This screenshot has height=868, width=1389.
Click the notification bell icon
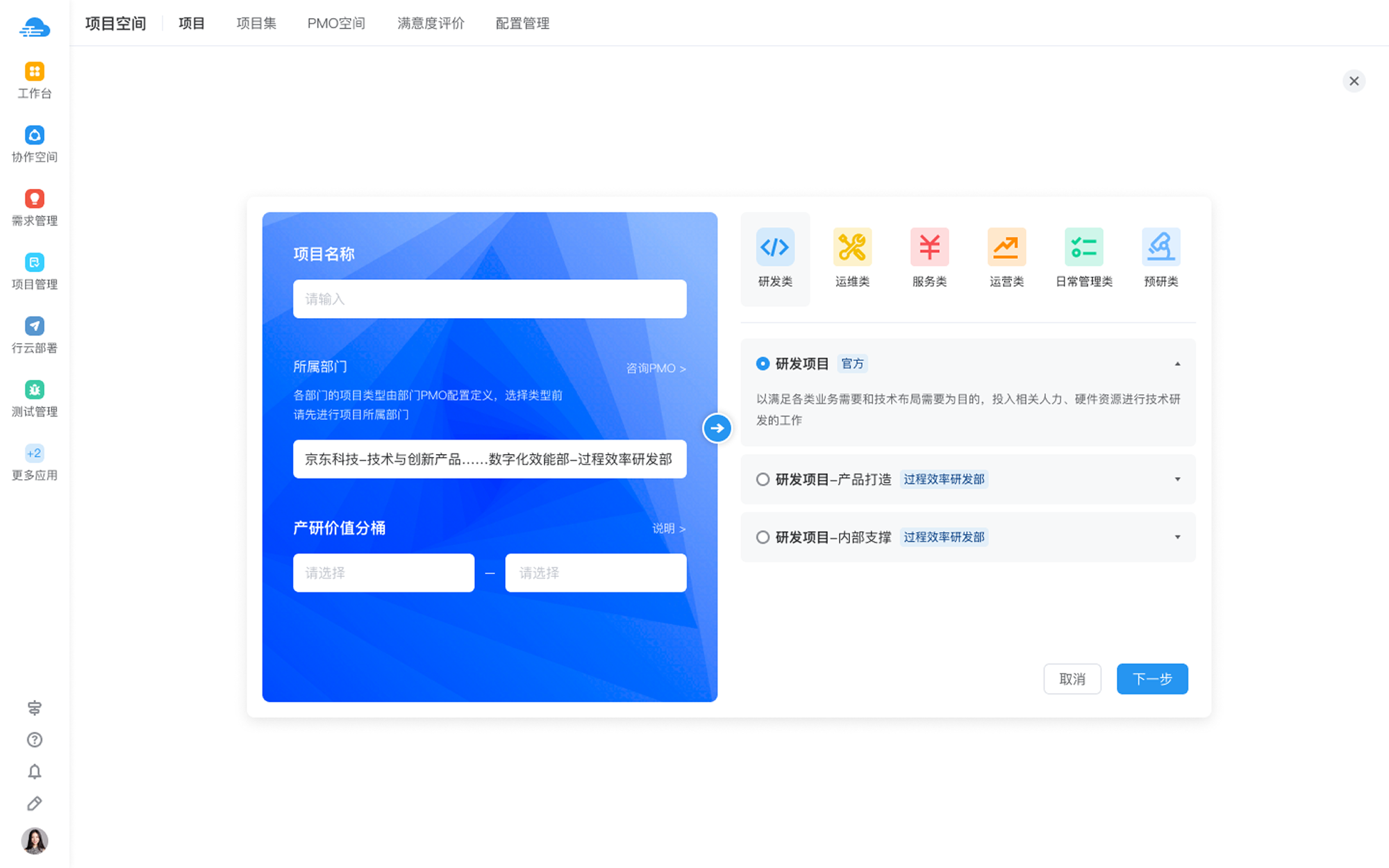click(34, 771)
